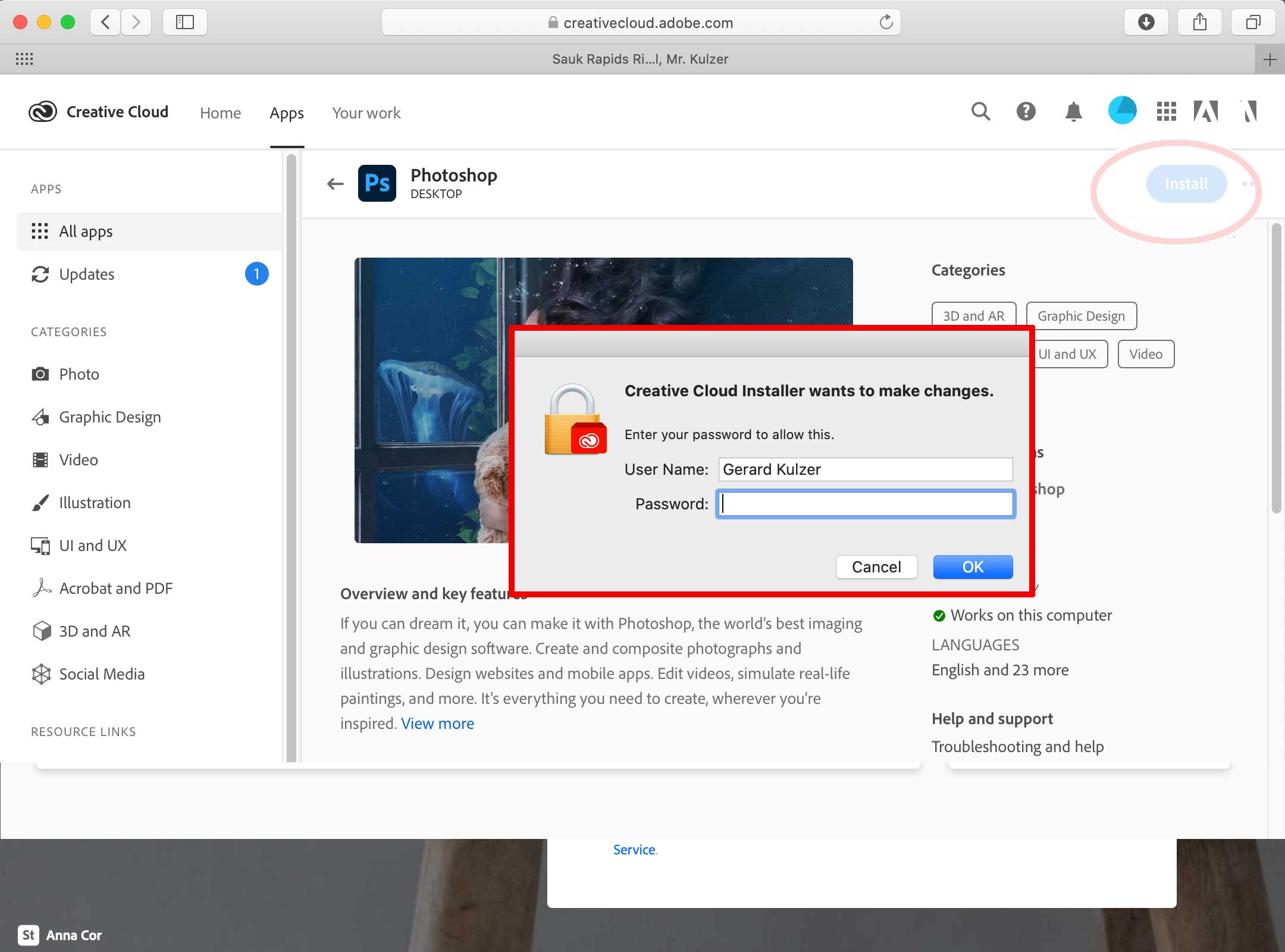Viewport: 1285px width, 952px height.
Task: Select the Acrobat and PDF category icon
Action: click(41, 588)
